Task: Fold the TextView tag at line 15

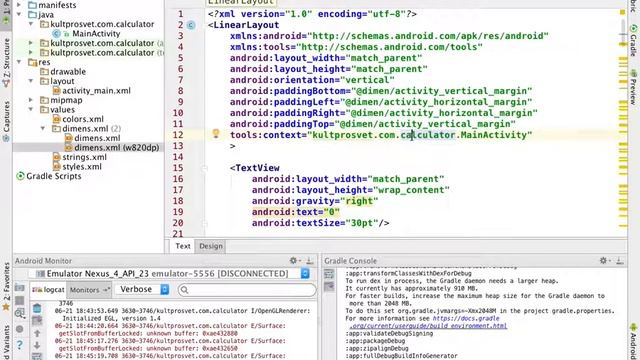Action: click(x=204, y=168)
